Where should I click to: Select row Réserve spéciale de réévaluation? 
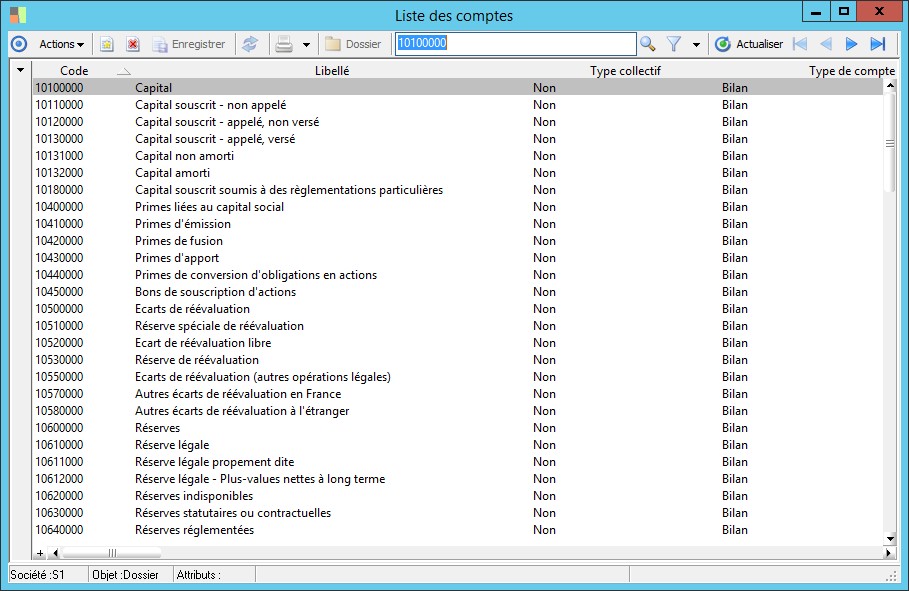458,326
